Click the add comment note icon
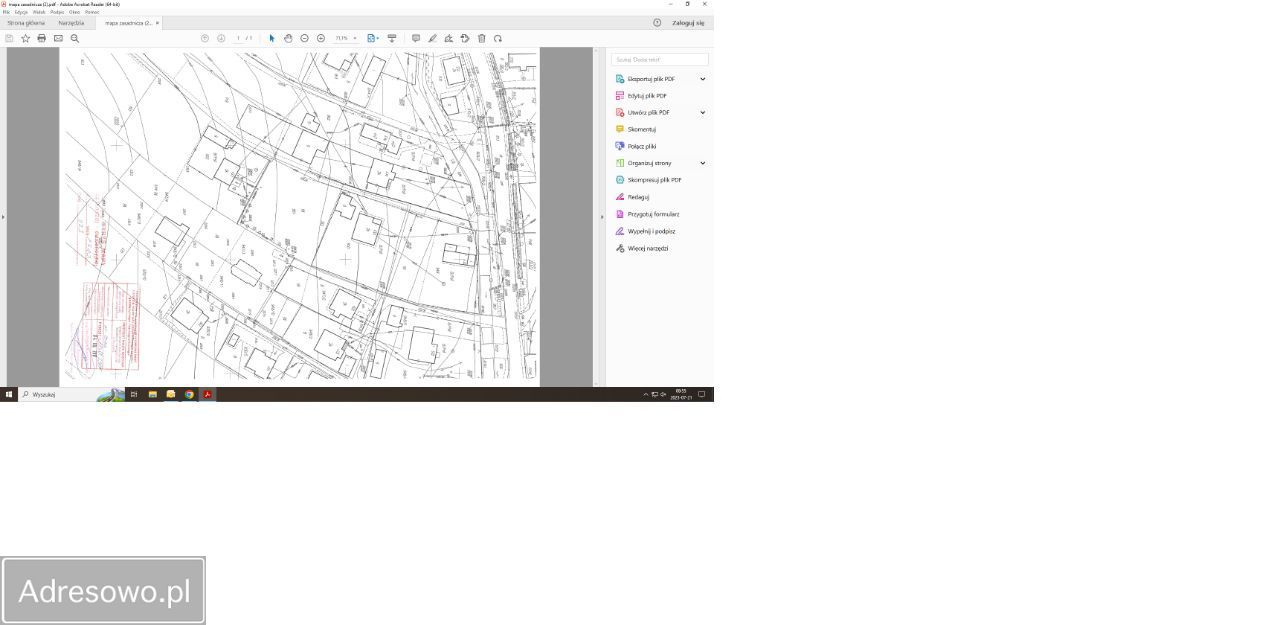This screenshot has width=1280, height=625. 416,38
